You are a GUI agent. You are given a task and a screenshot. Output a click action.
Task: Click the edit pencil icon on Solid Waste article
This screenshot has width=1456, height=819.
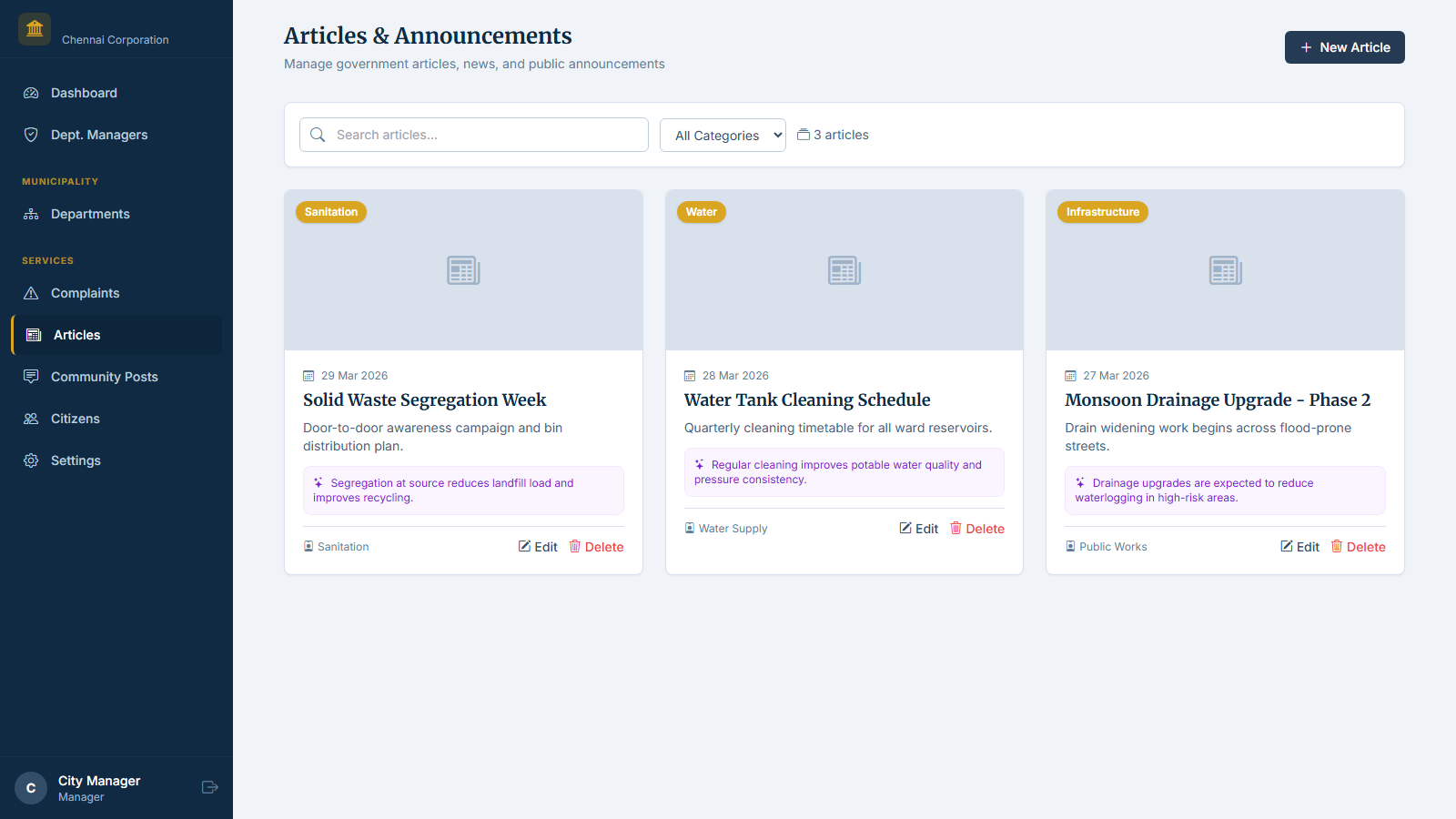coord(525,546)
